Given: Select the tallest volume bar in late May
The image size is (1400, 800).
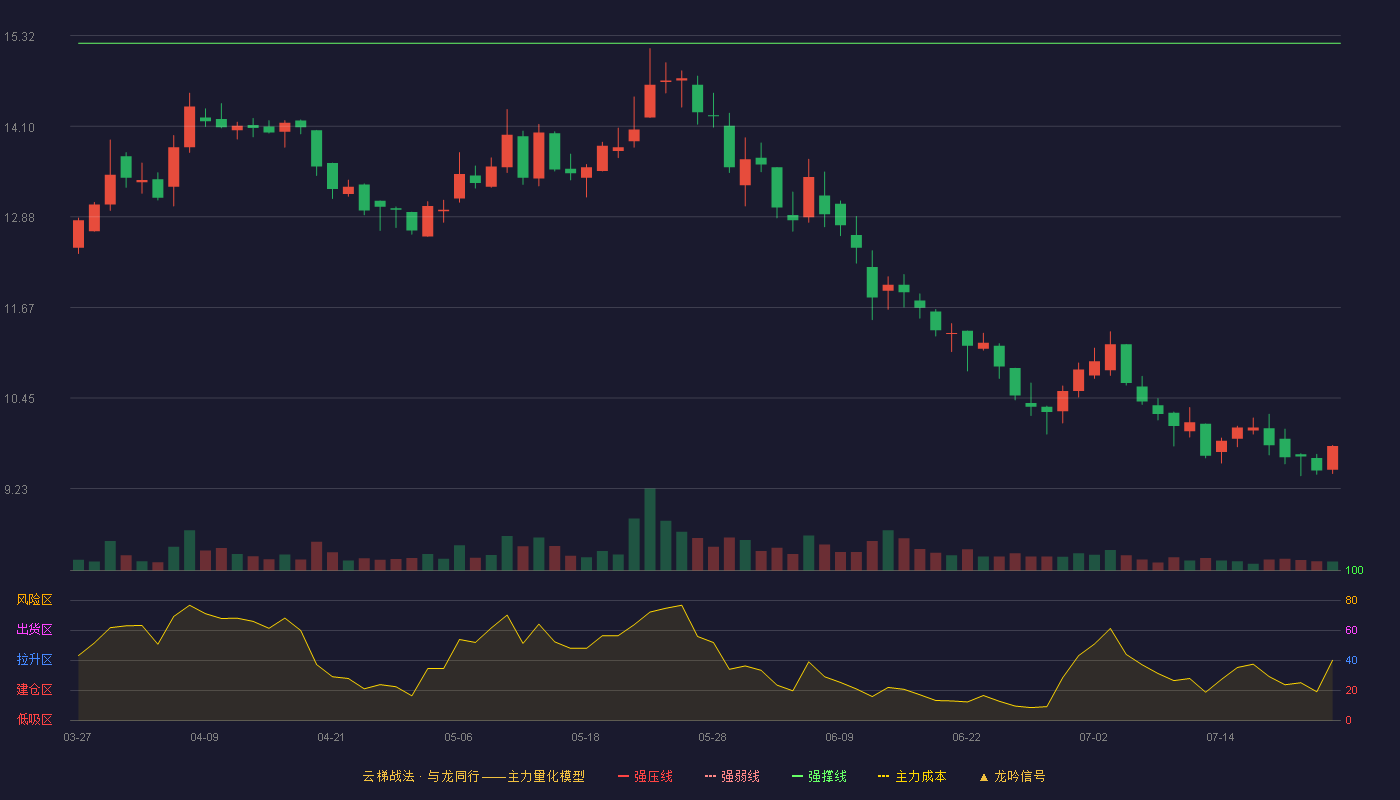Looking at the screenshot, I should (650, 529).
